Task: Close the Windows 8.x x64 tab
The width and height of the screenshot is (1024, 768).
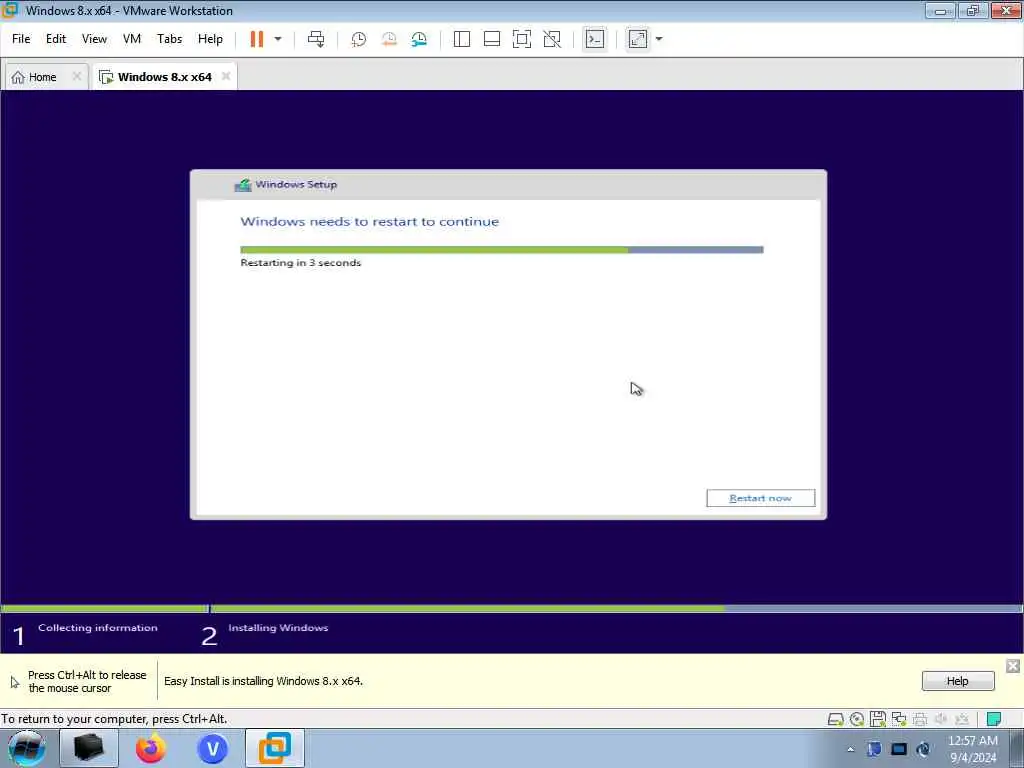Action: point(226,76)
